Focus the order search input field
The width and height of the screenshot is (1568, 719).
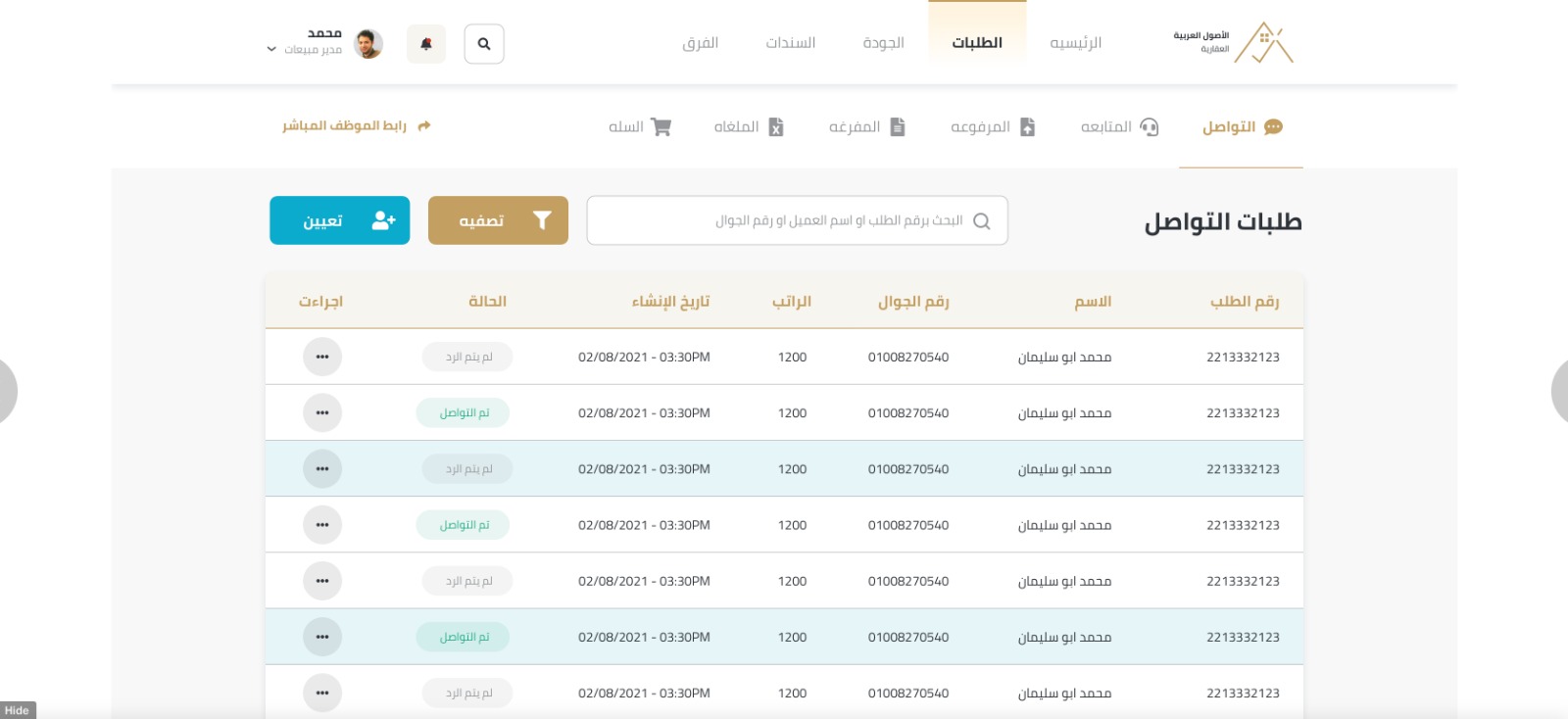[x=797, y=220]
